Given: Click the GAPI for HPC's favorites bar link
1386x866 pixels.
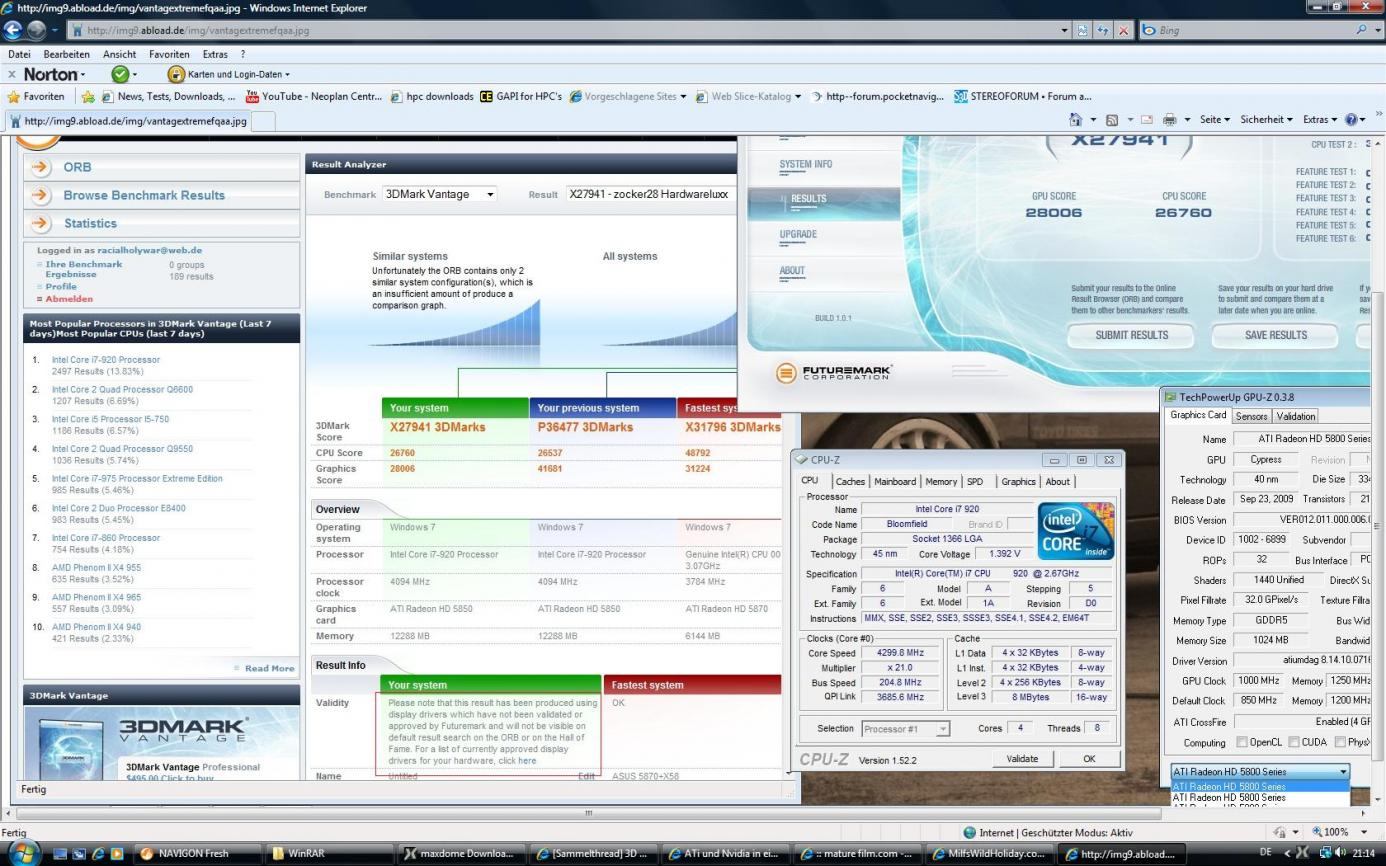Looking at the screenshot, I should point(521,96).
